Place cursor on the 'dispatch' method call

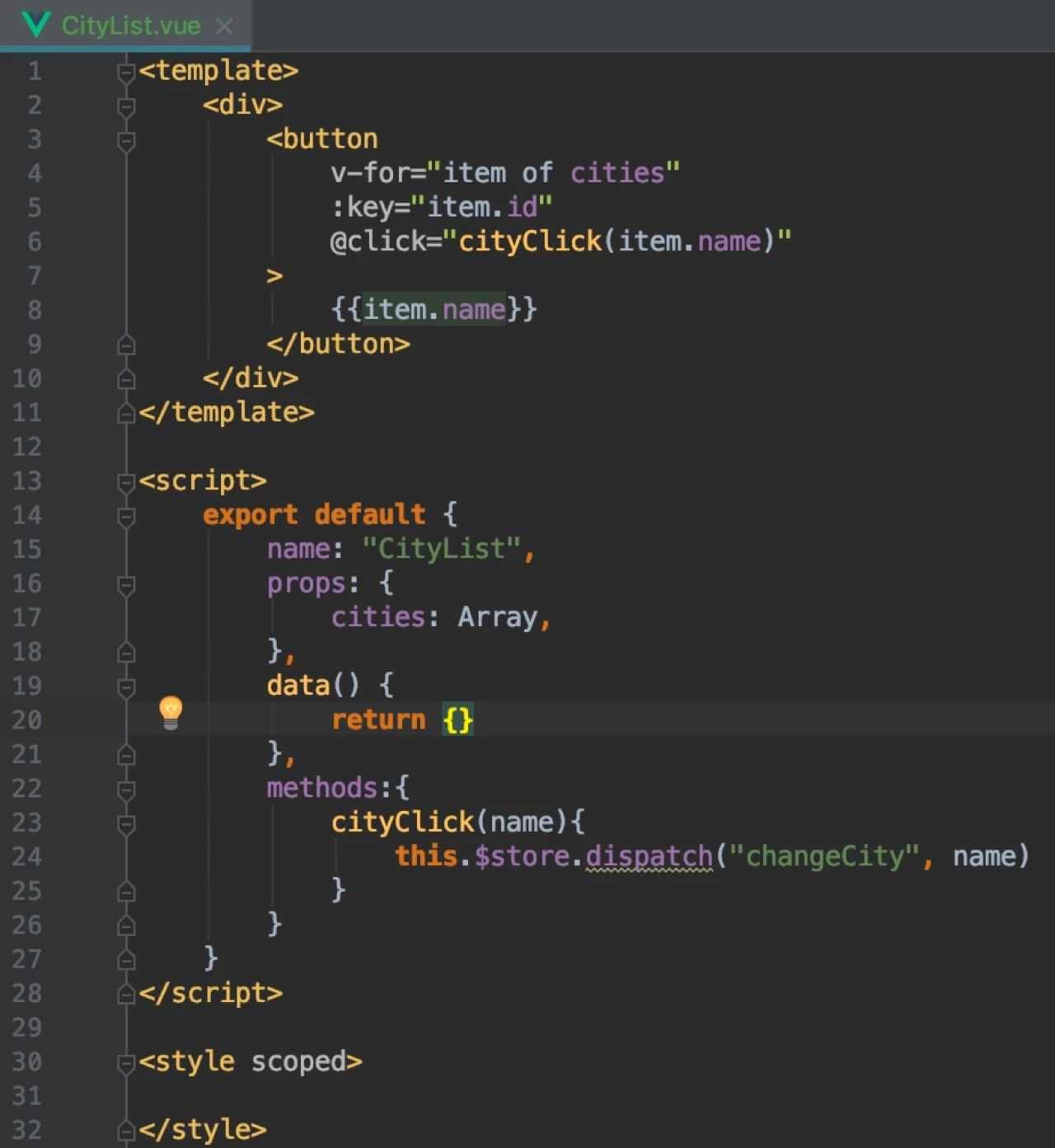649,856
